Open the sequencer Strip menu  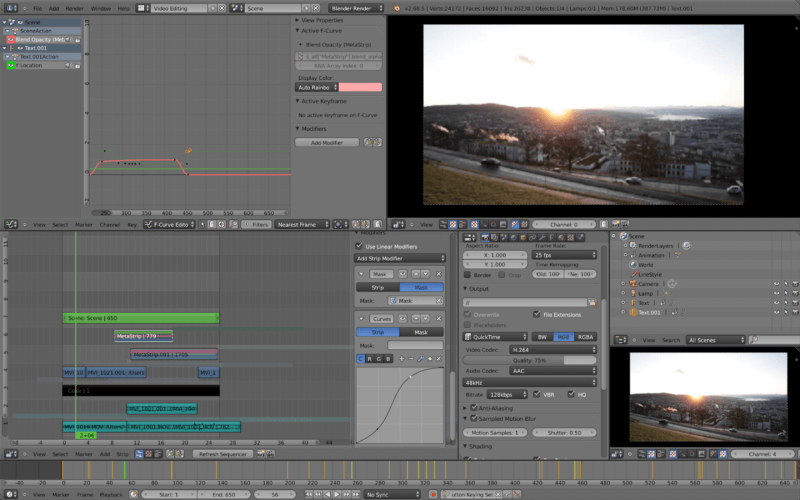click(x=121, y=454)
